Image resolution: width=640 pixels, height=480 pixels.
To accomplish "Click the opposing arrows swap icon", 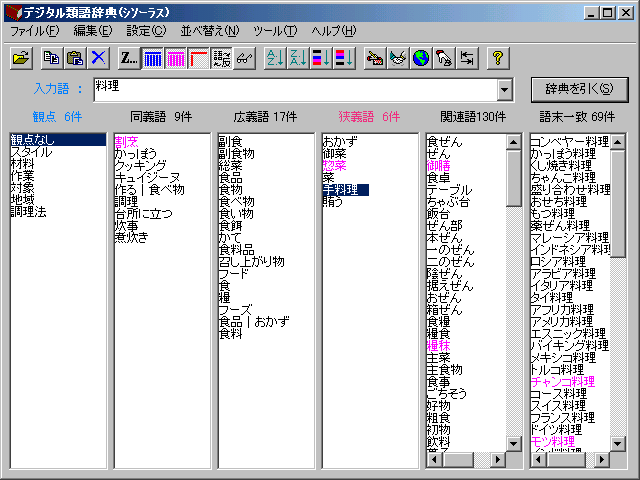I will tap(467, 58).
